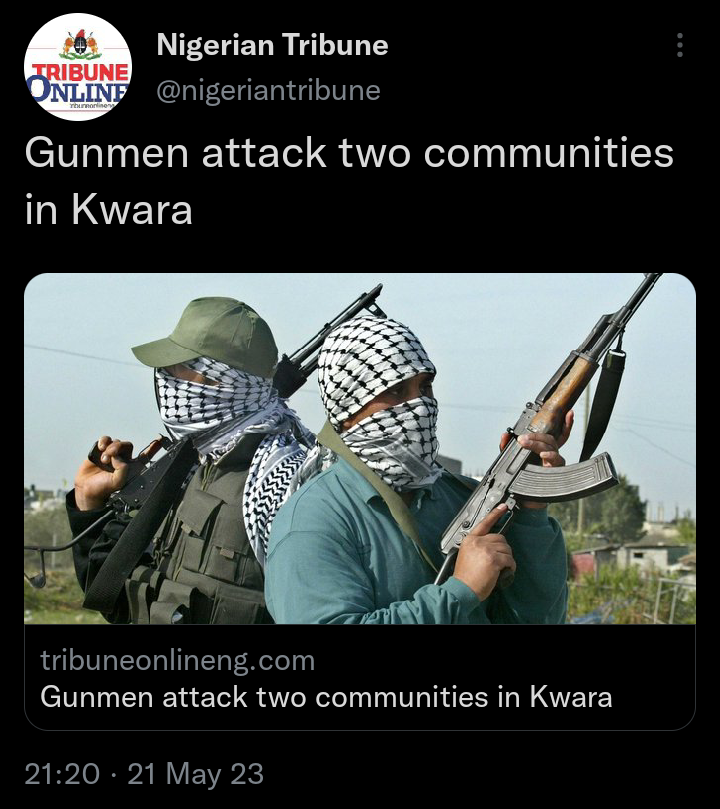Open the Nigerian Tribune profile avatar
The height and width of the screenshot is (809, 720).
78,67
